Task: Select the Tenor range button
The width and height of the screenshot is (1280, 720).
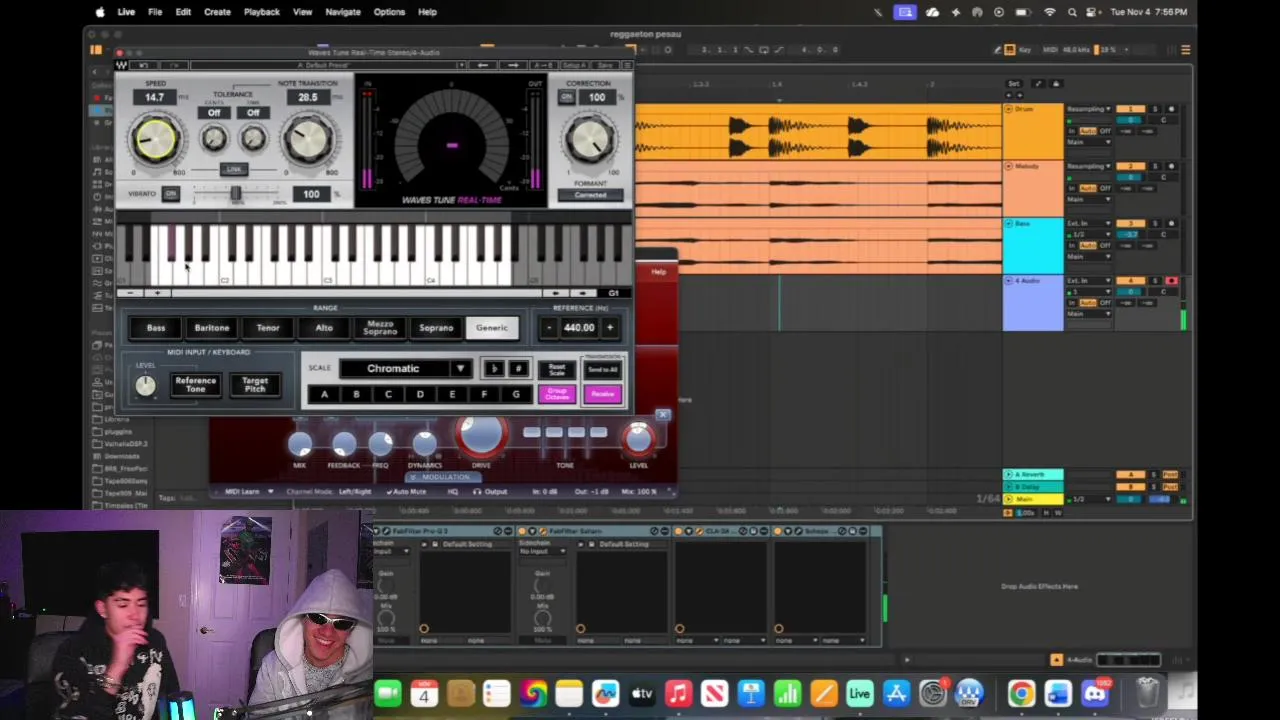Action: point(268,328)
